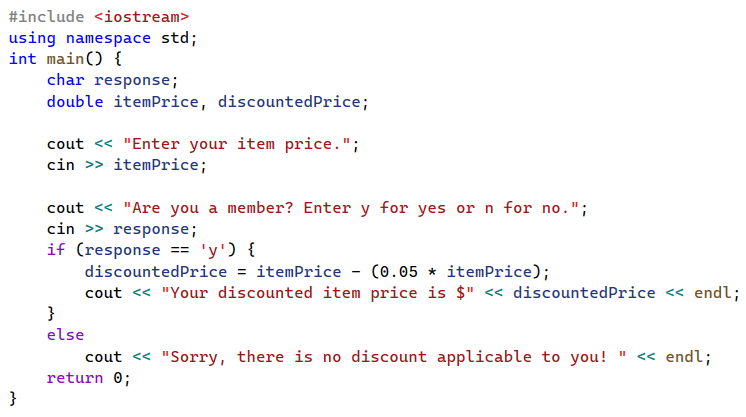Click the main function name
The width and height of the screenshot is (746, 417).
coord(65,59)
